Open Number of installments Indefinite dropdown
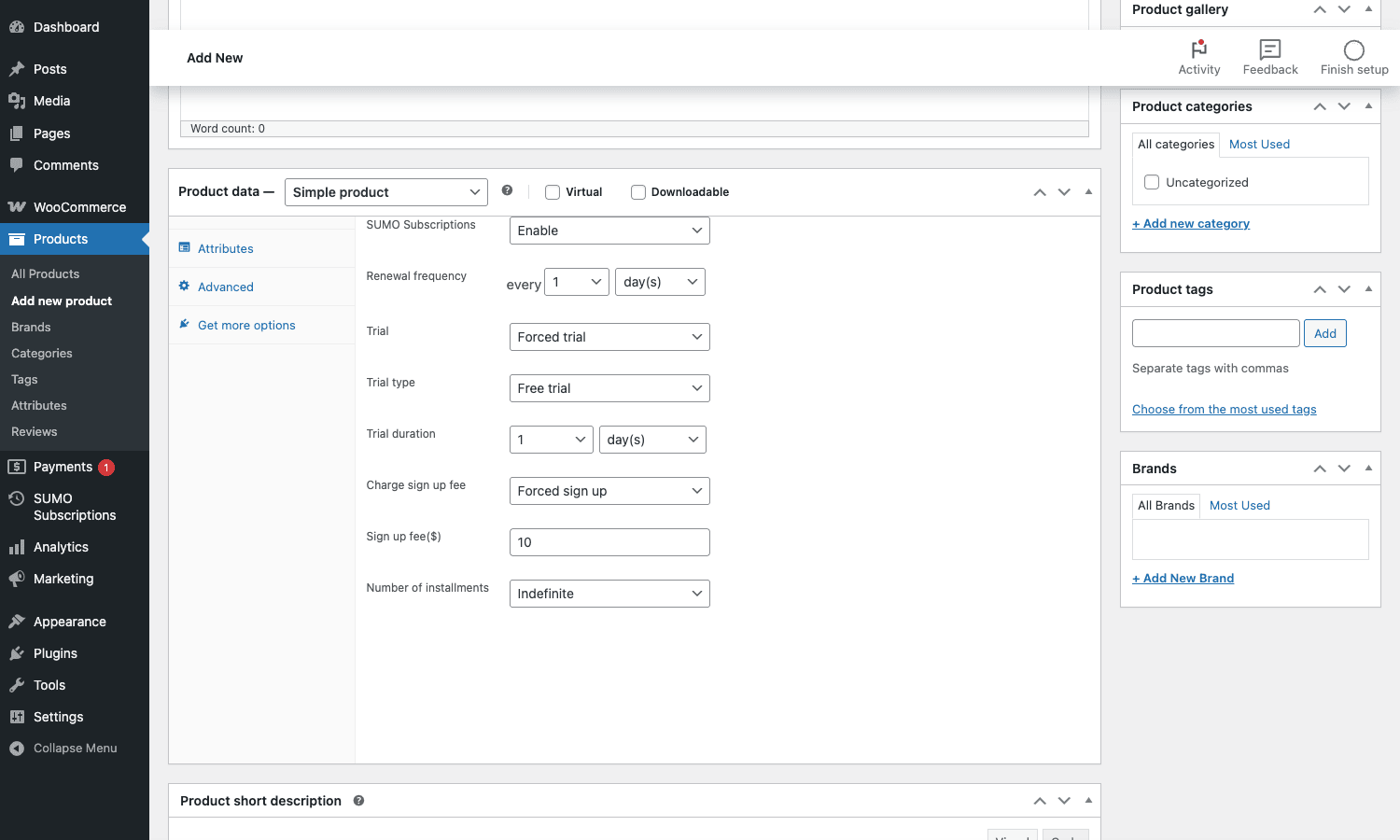Screen dimensions: 1400x840 click(609, 594)
